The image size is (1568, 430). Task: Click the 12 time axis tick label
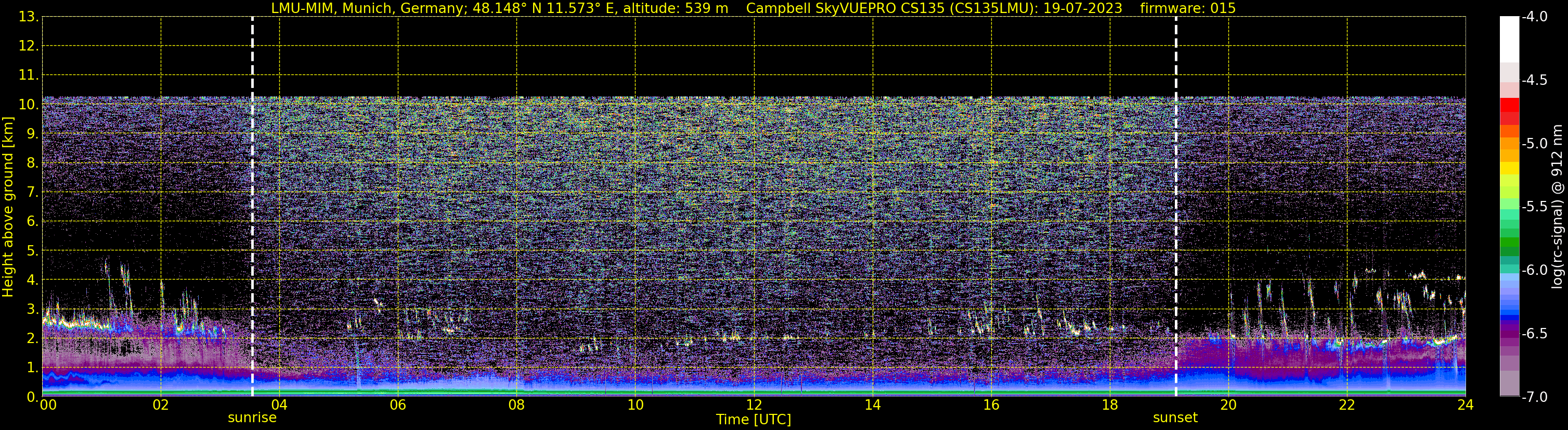(754, 405)
